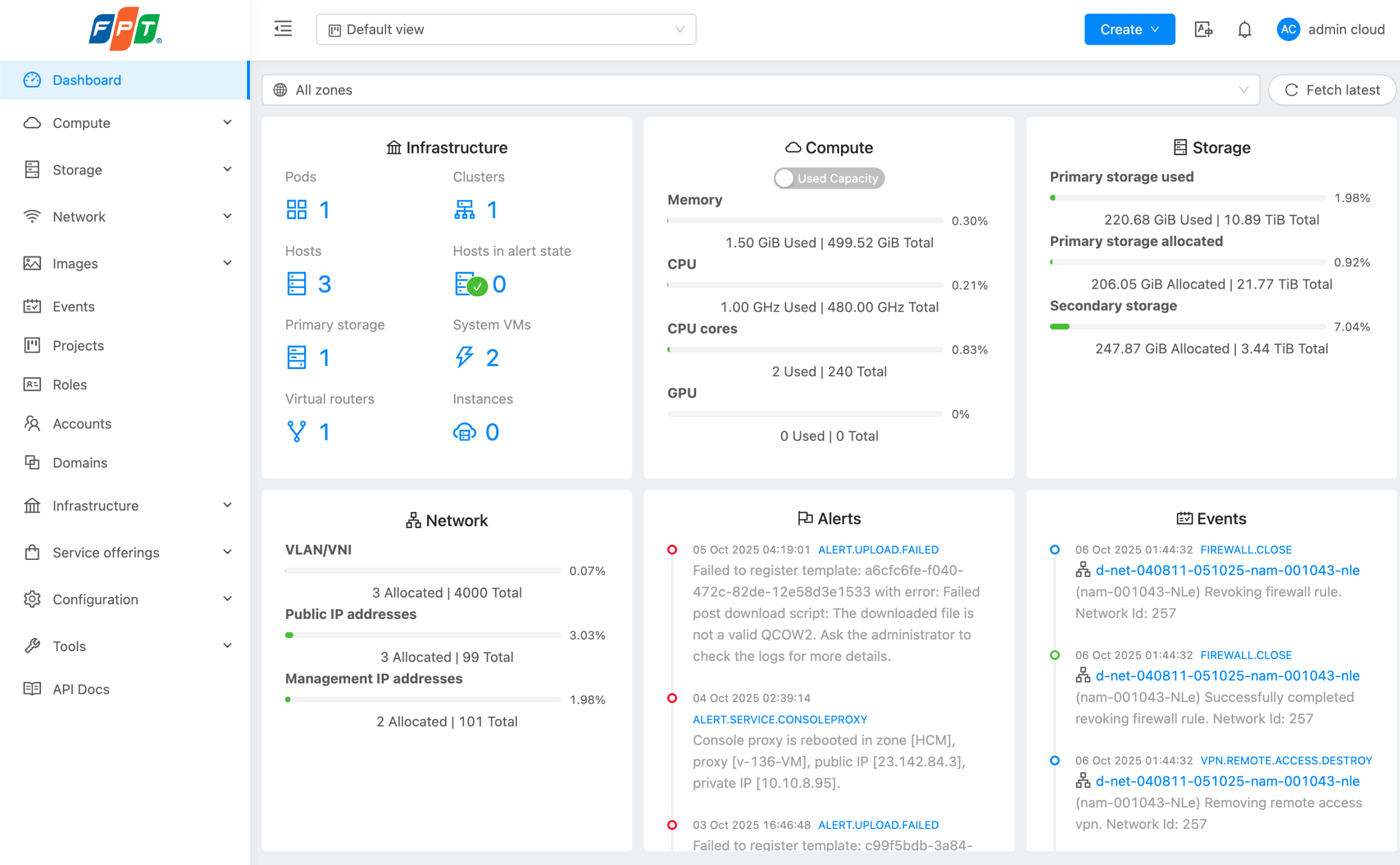Open the Default view dropdown

506,29
